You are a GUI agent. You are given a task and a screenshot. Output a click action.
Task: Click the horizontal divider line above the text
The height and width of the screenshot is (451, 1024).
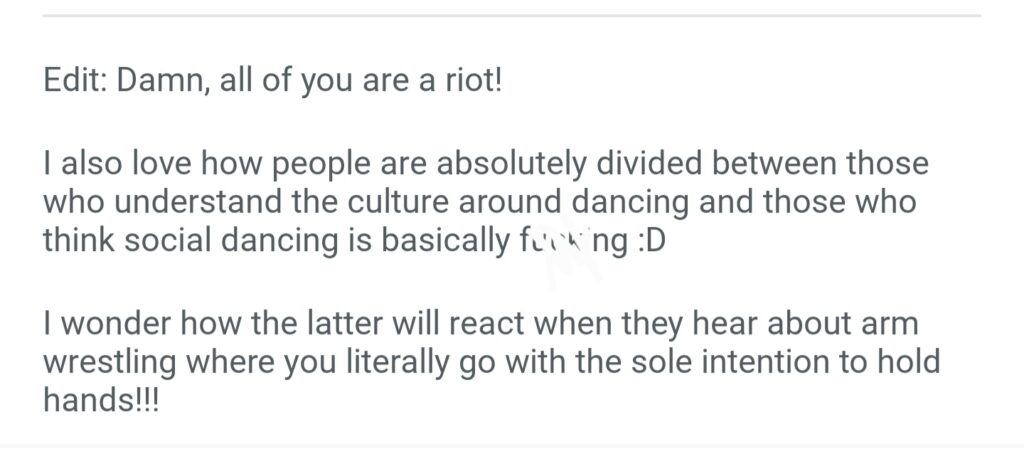[512, 16]
